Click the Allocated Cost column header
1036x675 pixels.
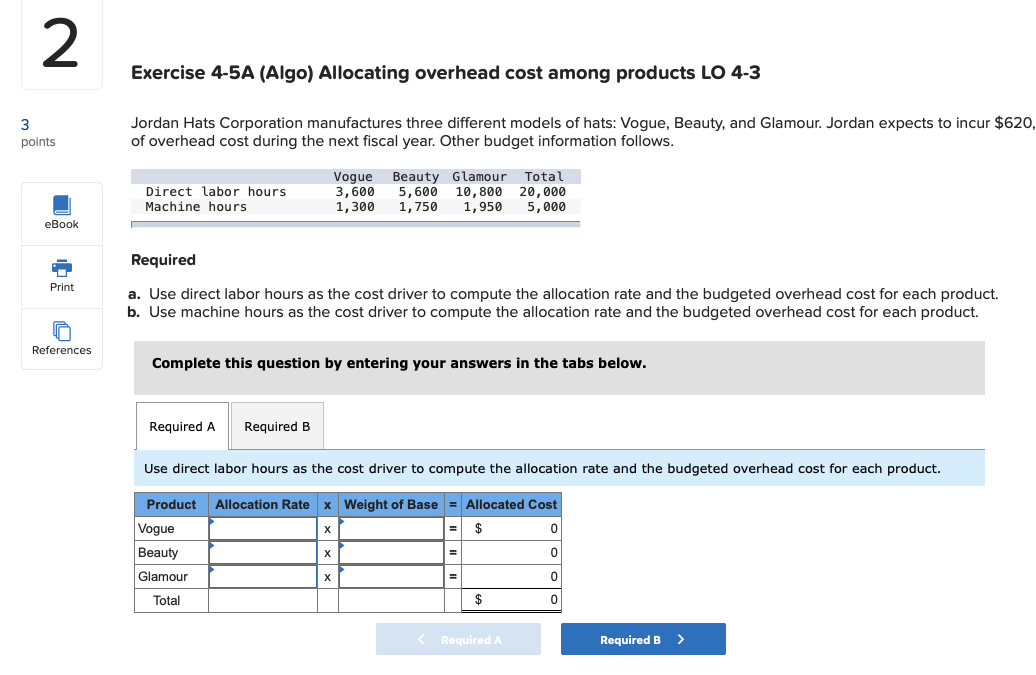[510, 504]
